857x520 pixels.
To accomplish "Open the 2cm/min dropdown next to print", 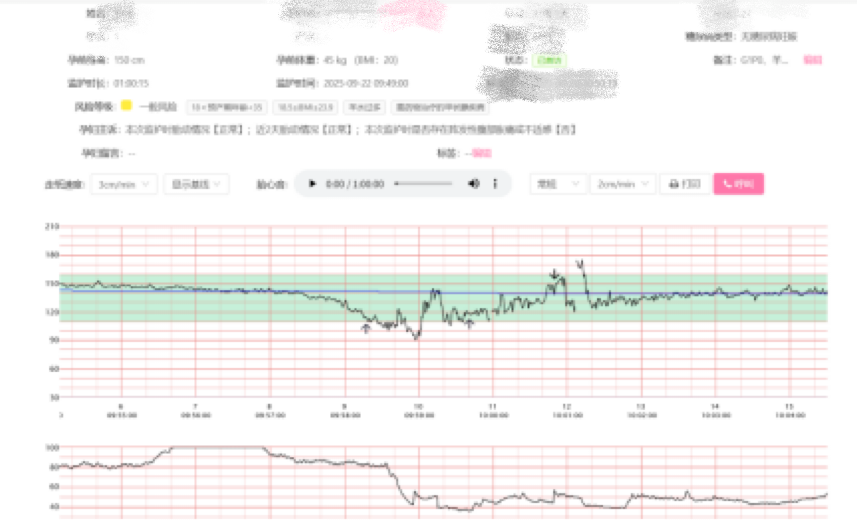I will point(622,184).
